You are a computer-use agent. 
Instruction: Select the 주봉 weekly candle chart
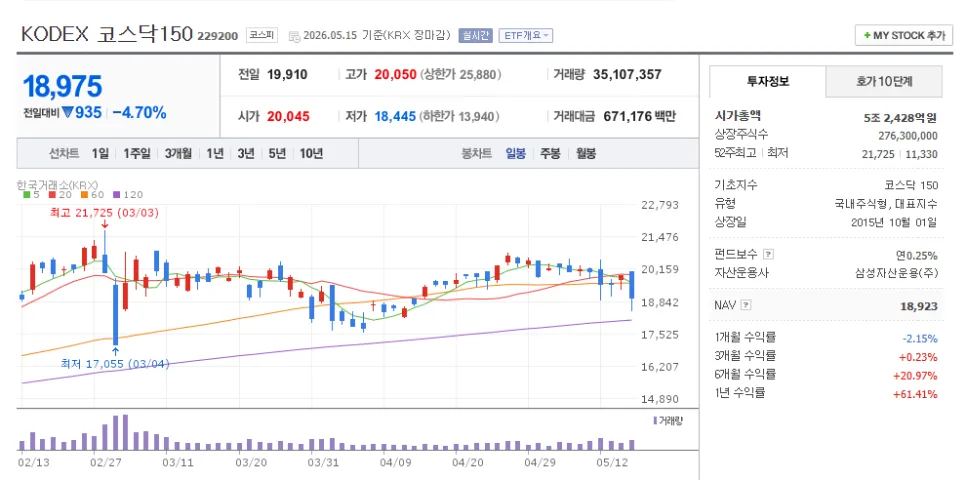[550, 154]
